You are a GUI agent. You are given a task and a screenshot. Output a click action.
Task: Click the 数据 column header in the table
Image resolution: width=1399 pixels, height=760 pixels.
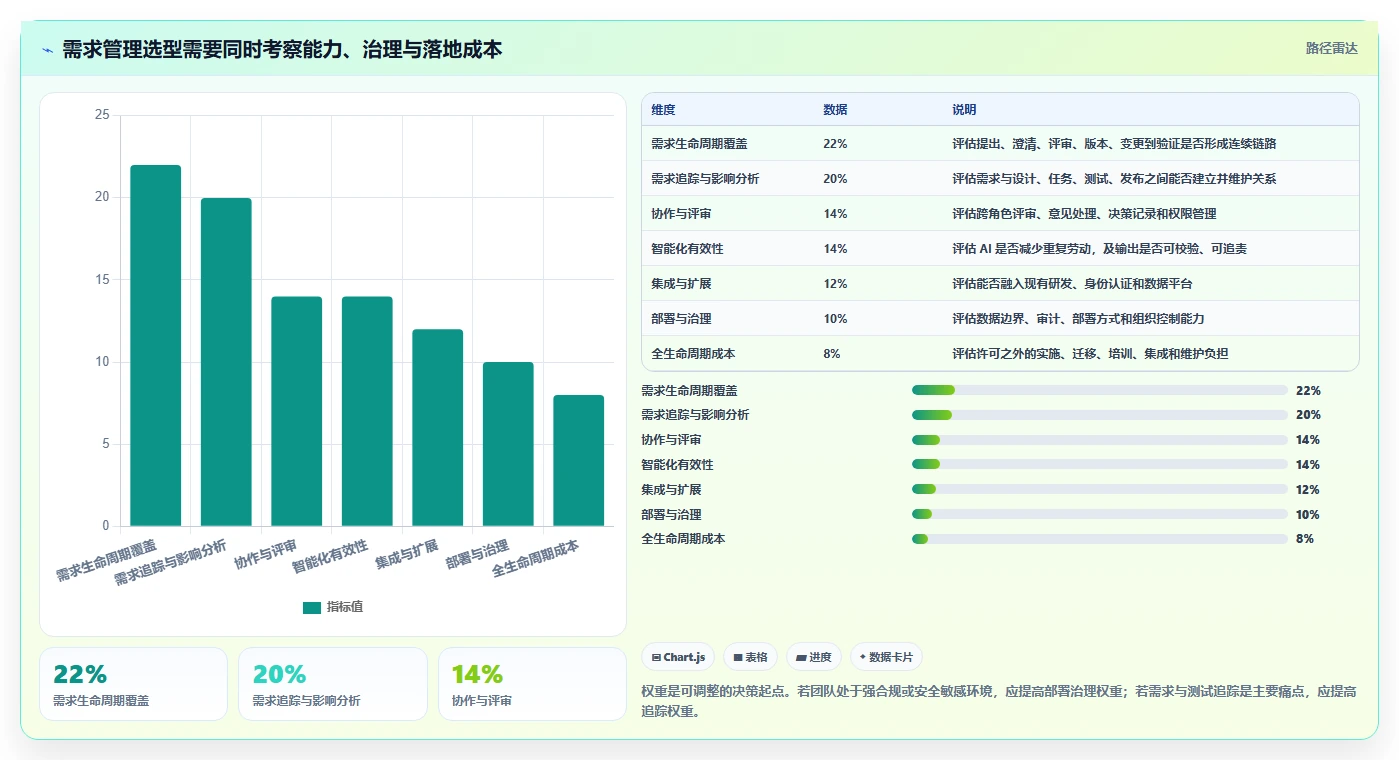click(835, 110)
